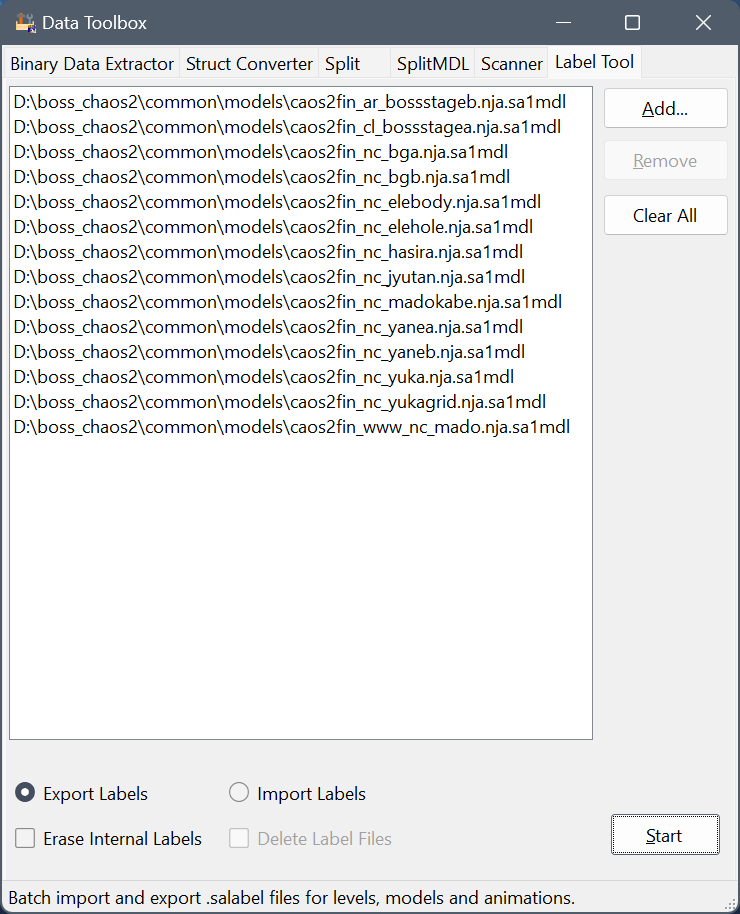Click the Clear All button

(665, 215)
